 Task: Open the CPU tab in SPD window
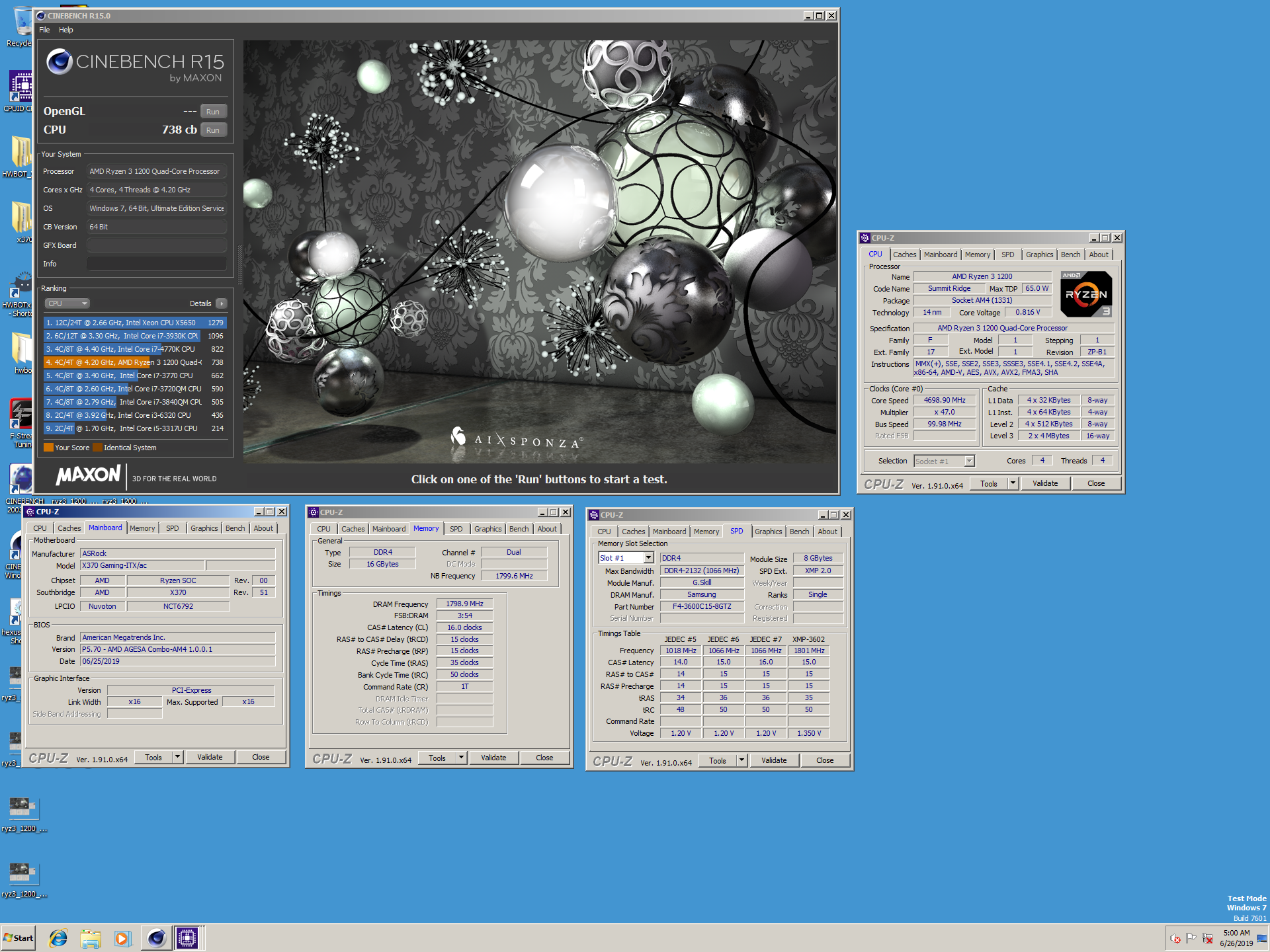[604, 532]
